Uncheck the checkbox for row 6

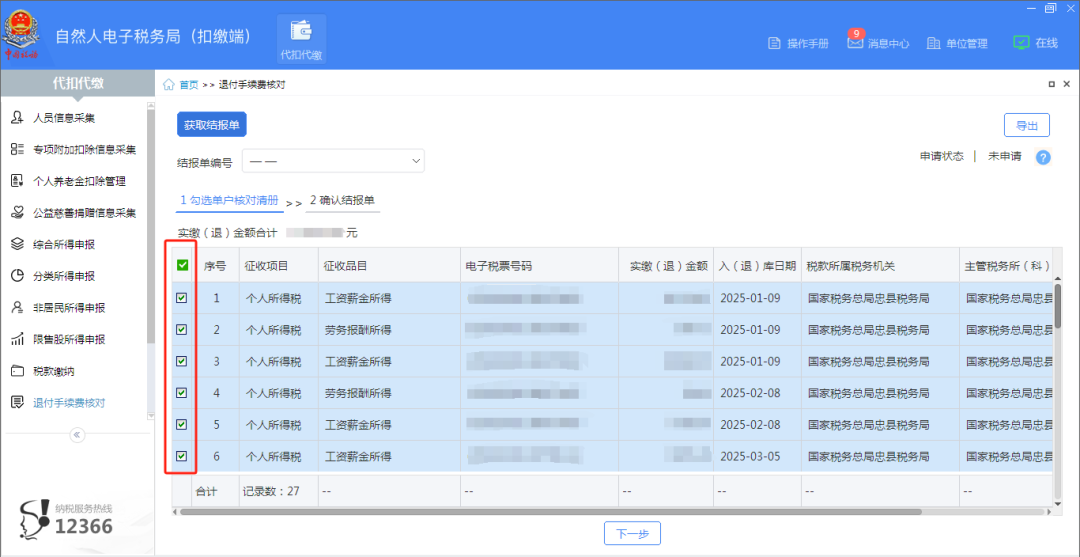pyautogui.click(x=182, y=456)
